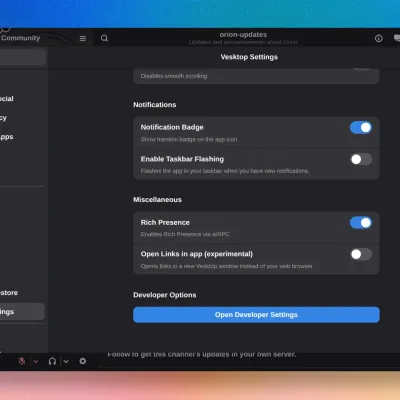Click the orion-updates channel title

coord(243,34)
